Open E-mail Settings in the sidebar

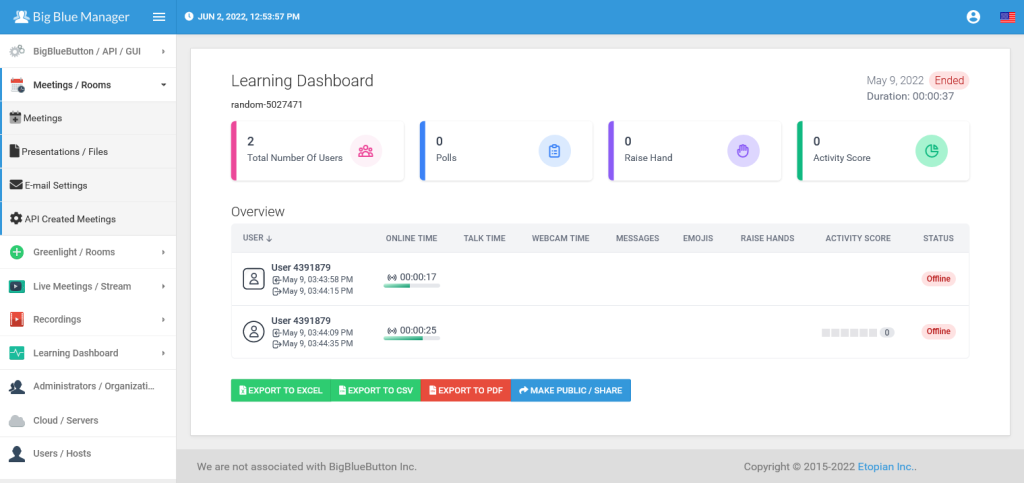[x=88, y=185]
